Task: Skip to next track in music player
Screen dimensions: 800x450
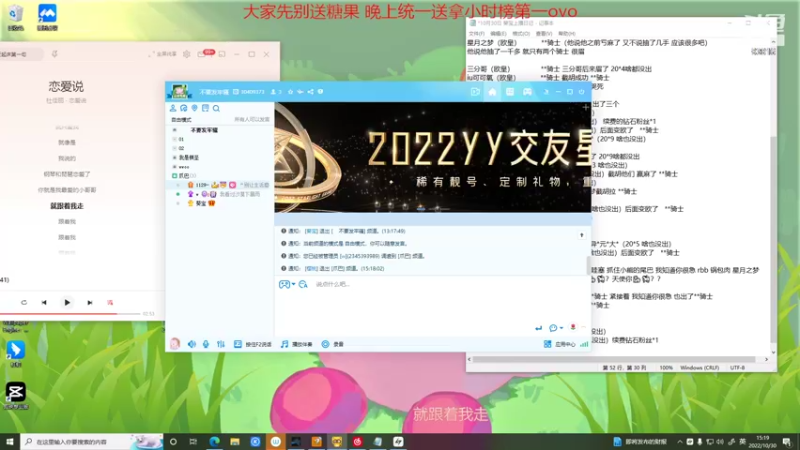Action: (x=90, y=303)
